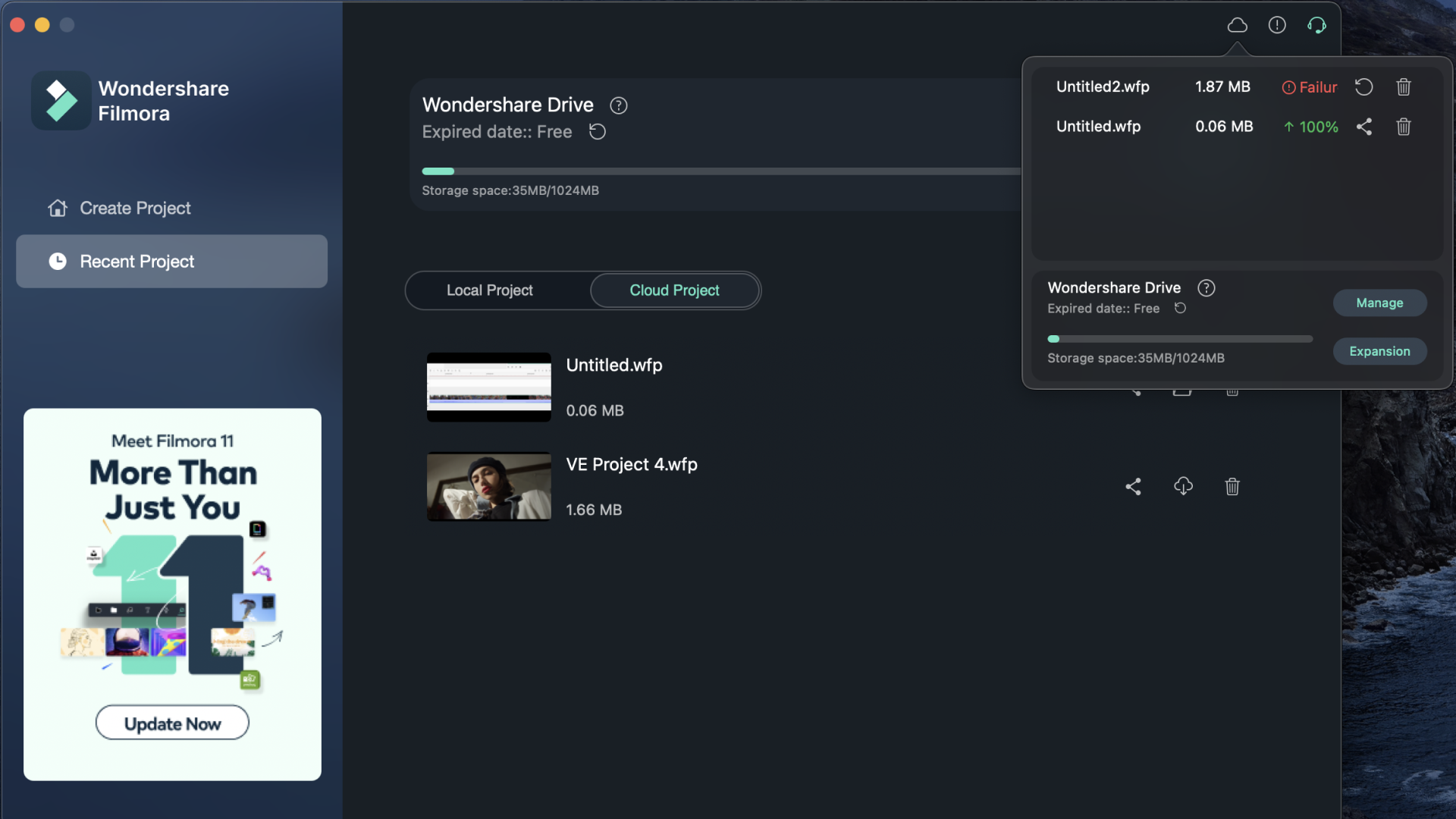Screen dimensions: 1456x819
Task: Click the Expansion button
Action: 1379,351
